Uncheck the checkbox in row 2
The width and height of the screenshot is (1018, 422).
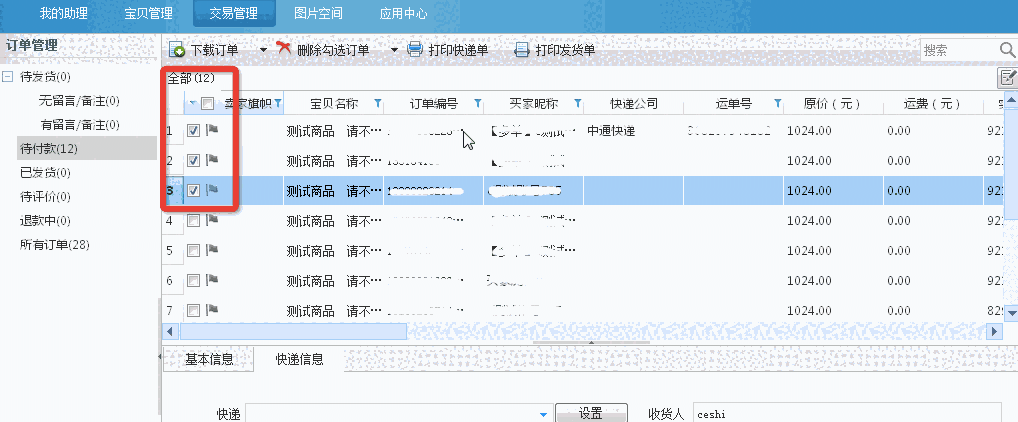[193, 160]
